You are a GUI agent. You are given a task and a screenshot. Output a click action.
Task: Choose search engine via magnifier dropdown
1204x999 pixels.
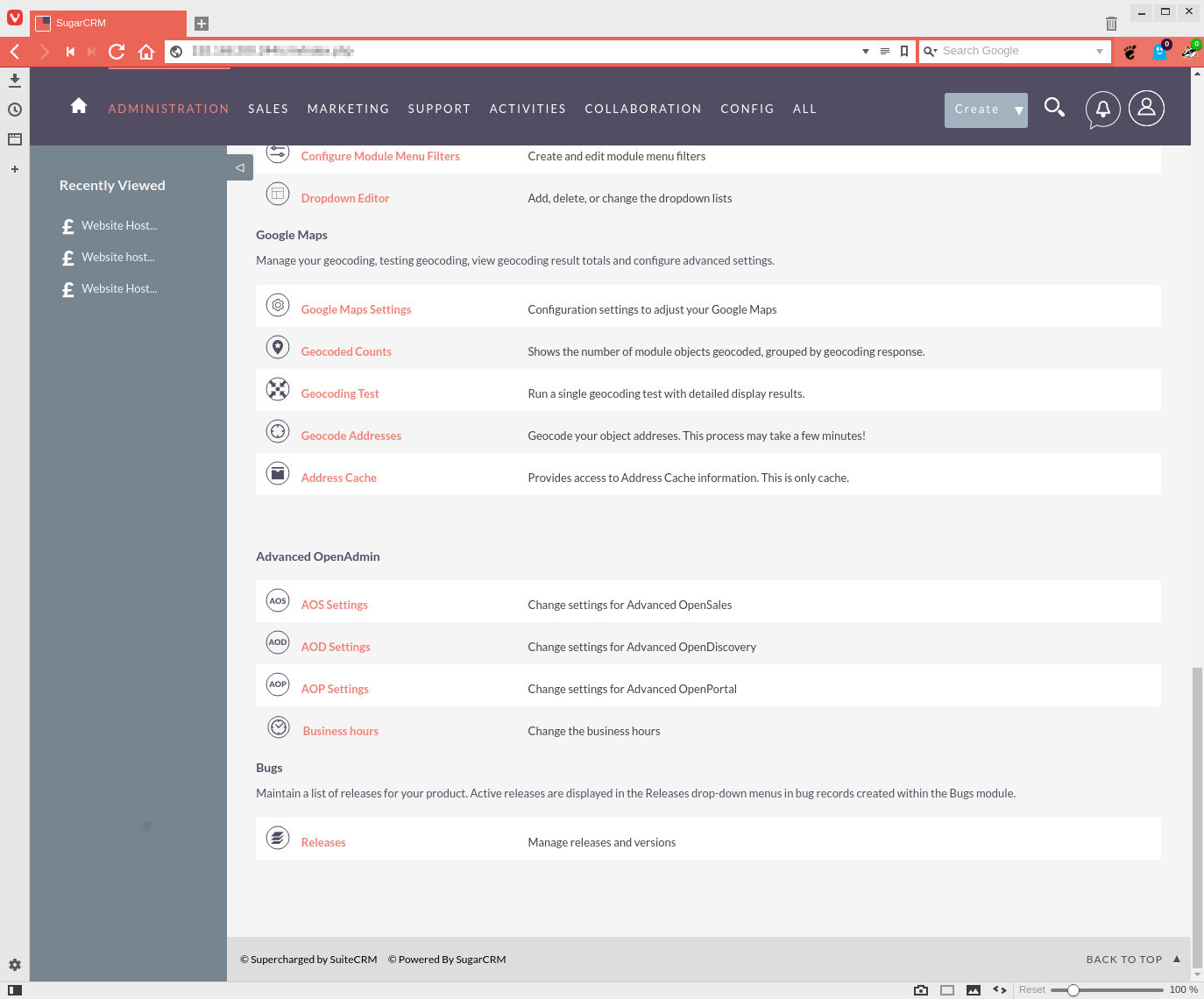tap(931, 52)
